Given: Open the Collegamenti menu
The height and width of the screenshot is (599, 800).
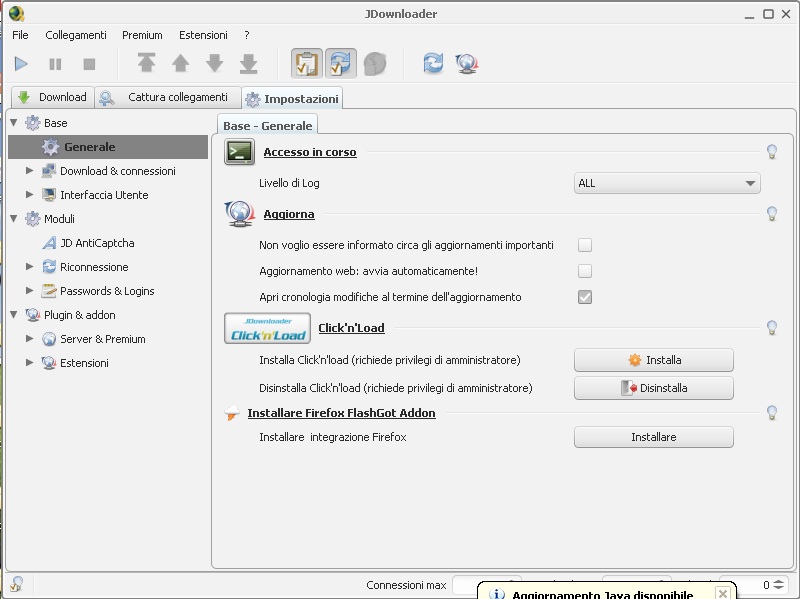Looking at the screenshot, I should click(x=75, y=35).
